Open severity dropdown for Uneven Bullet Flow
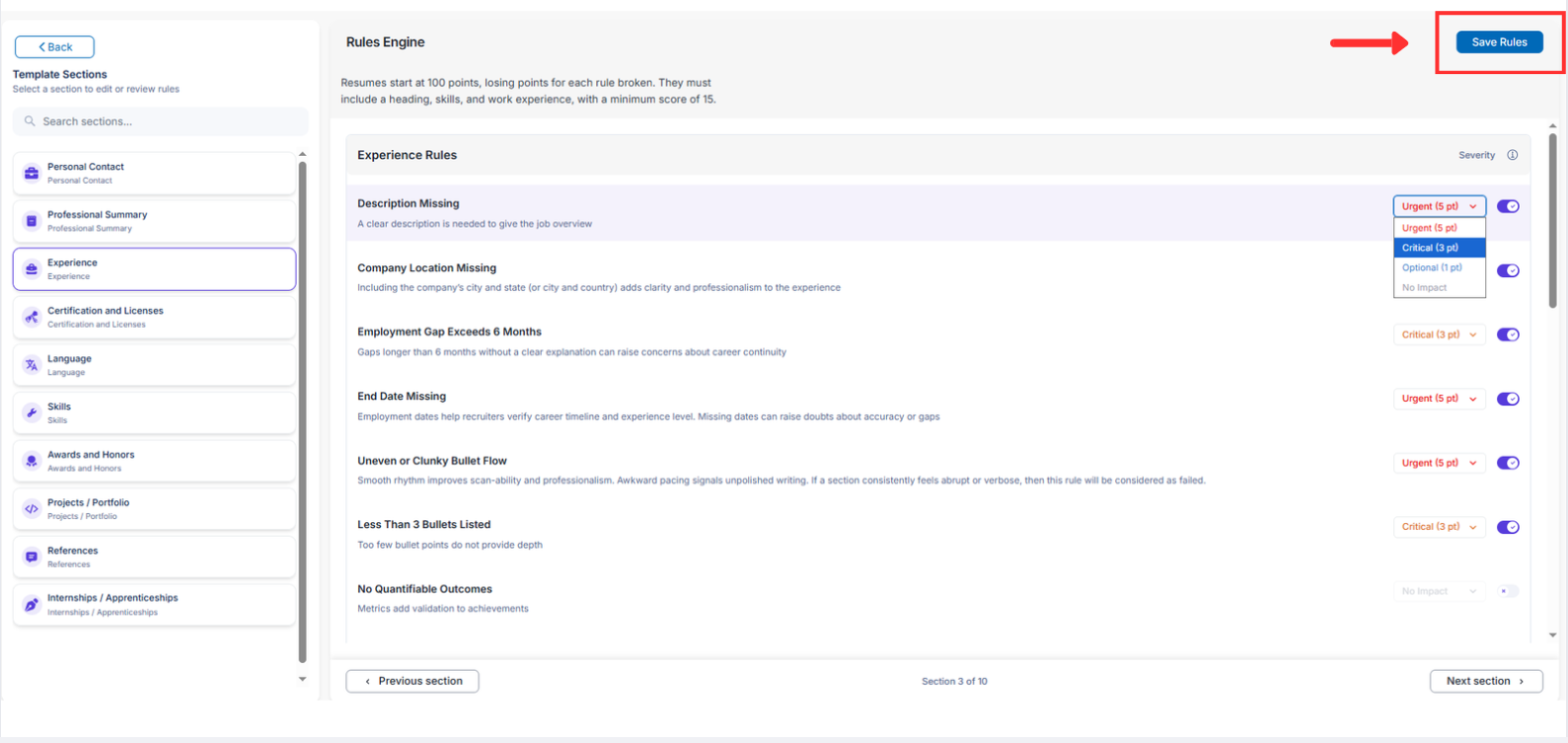Screen dimensions: 1568x743 pos(1439,463)
